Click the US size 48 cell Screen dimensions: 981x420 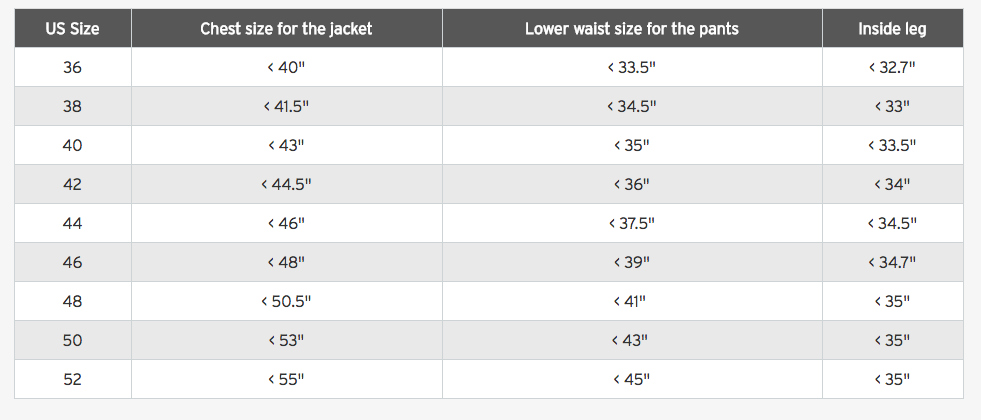click(x=73, y=301)
